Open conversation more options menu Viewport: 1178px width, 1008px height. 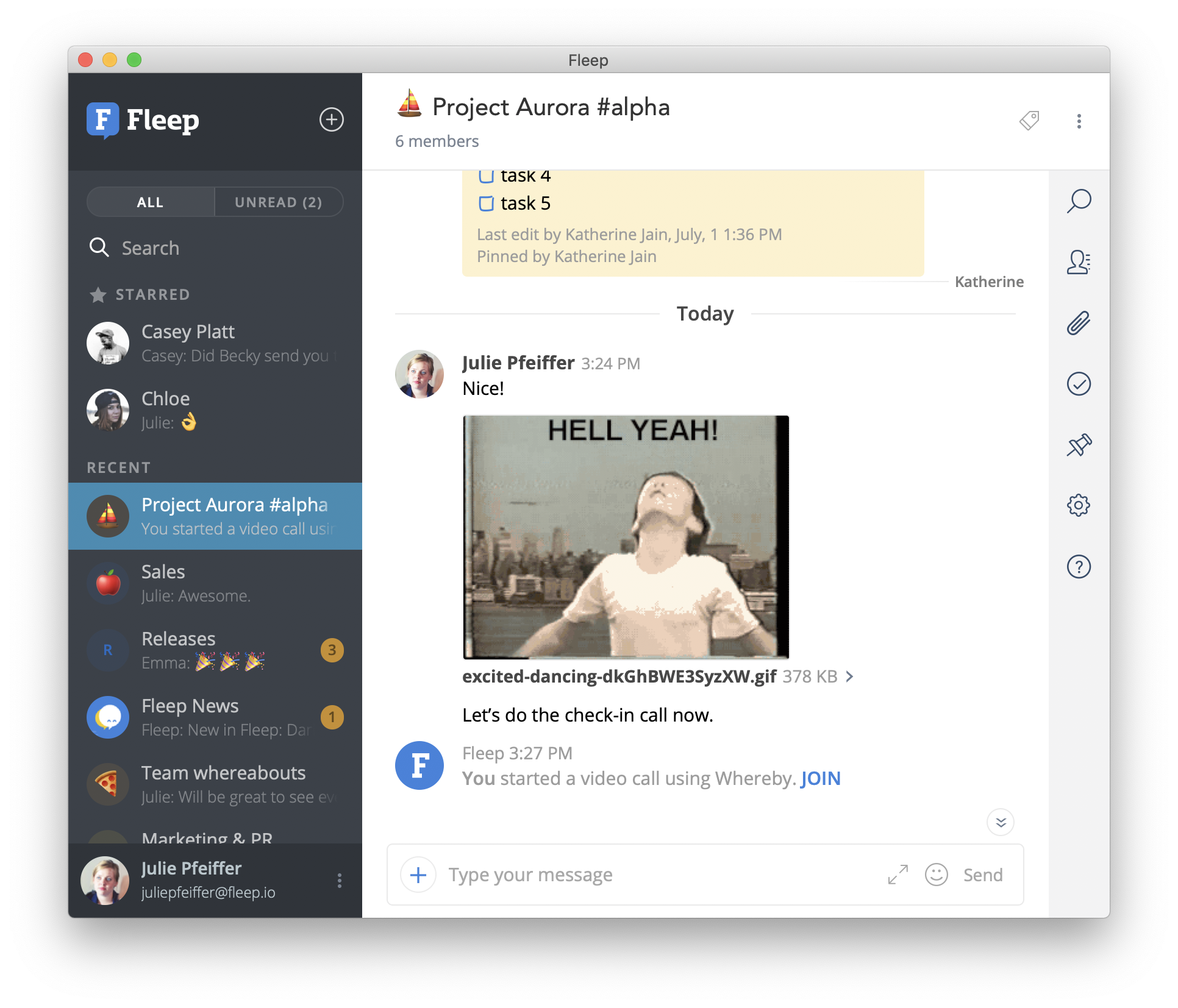coord(1079,121)
